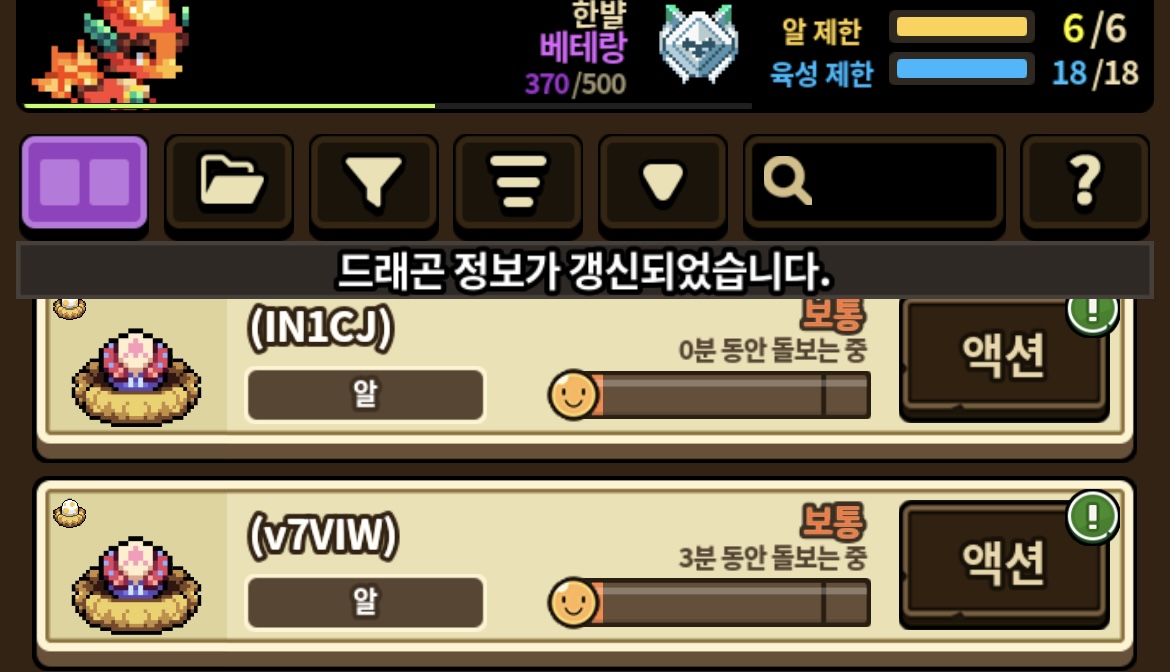Click the small egg nest icon on v7VIW card
1170x672 pixels.
point(69,513)
